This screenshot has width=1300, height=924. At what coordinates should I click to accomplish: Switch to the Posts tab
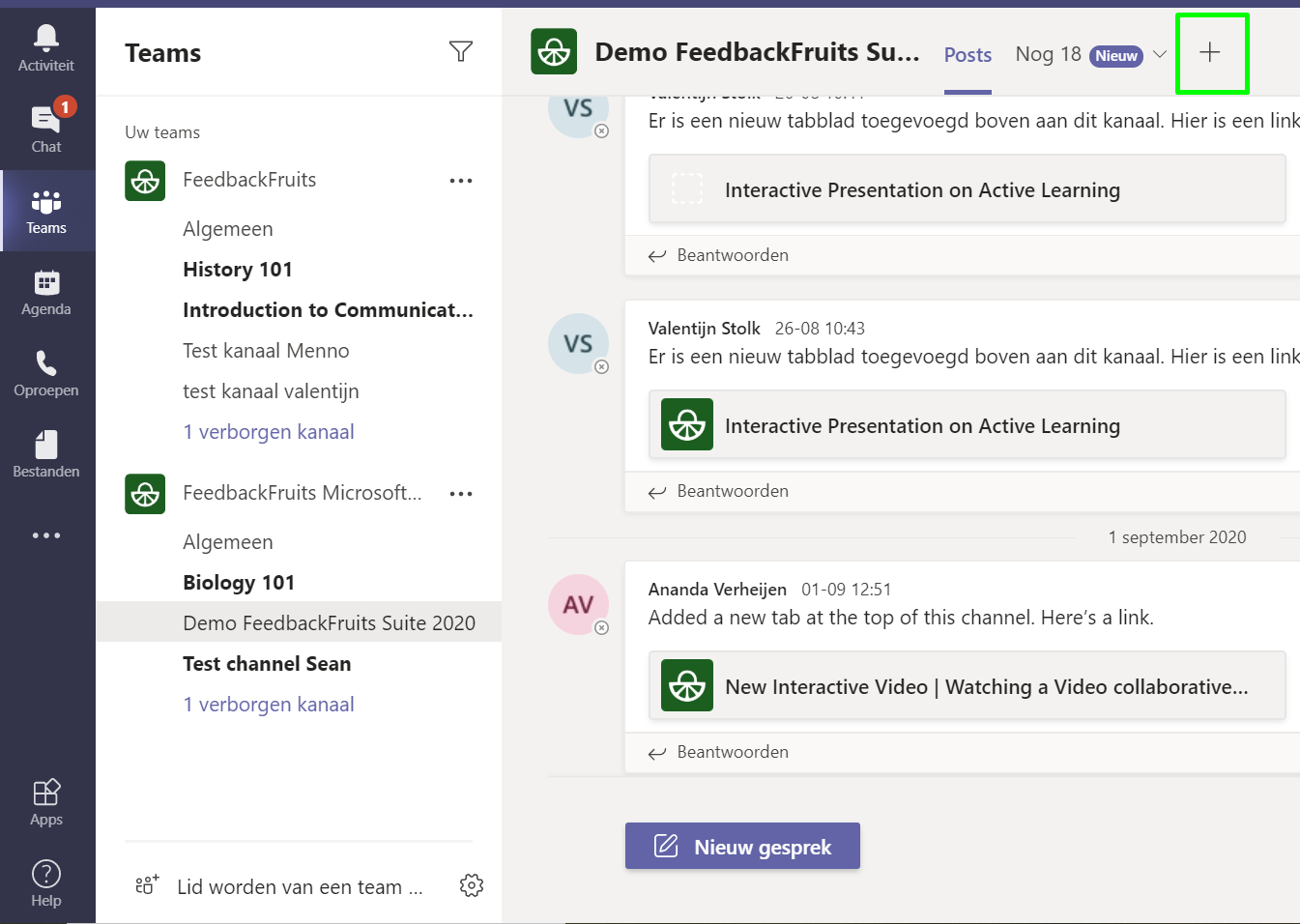pos(968,55)
